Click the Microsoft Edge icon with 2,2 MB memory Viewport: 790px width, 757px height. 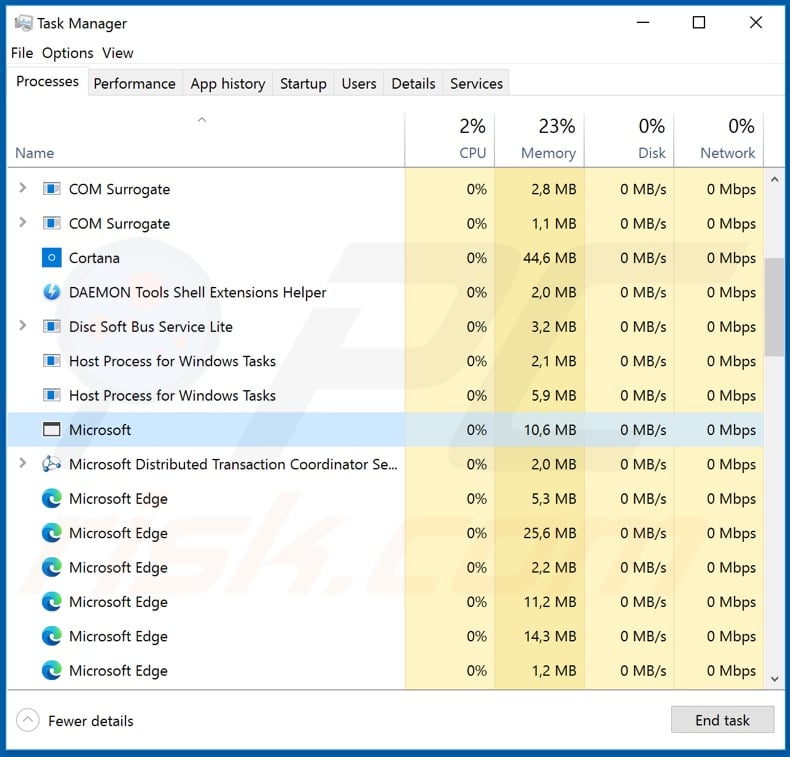click(x=51, y=567)
